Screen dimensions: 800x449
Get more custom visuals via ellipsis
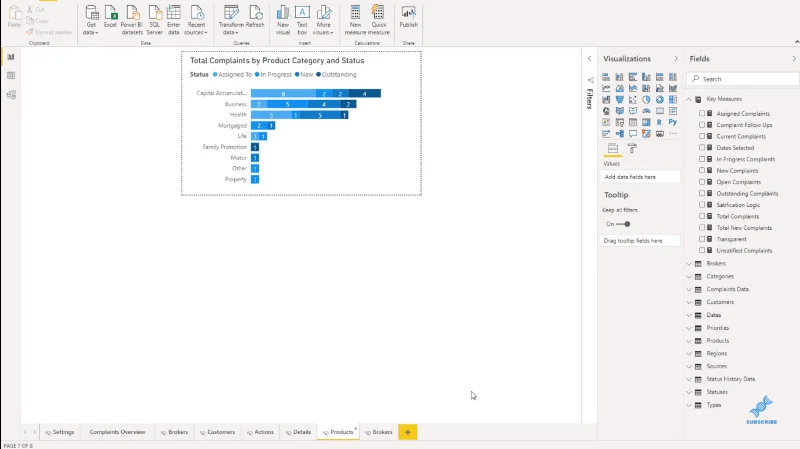point(673,134)
